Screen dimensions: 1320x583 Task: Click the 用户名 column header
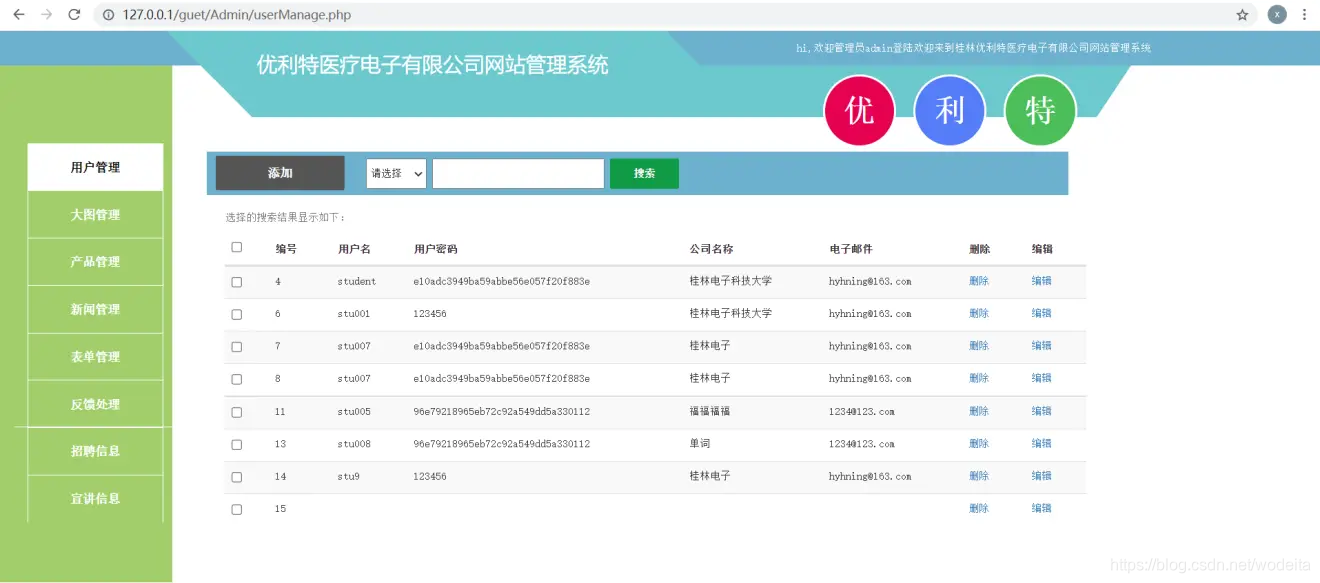tap(354, 249)
